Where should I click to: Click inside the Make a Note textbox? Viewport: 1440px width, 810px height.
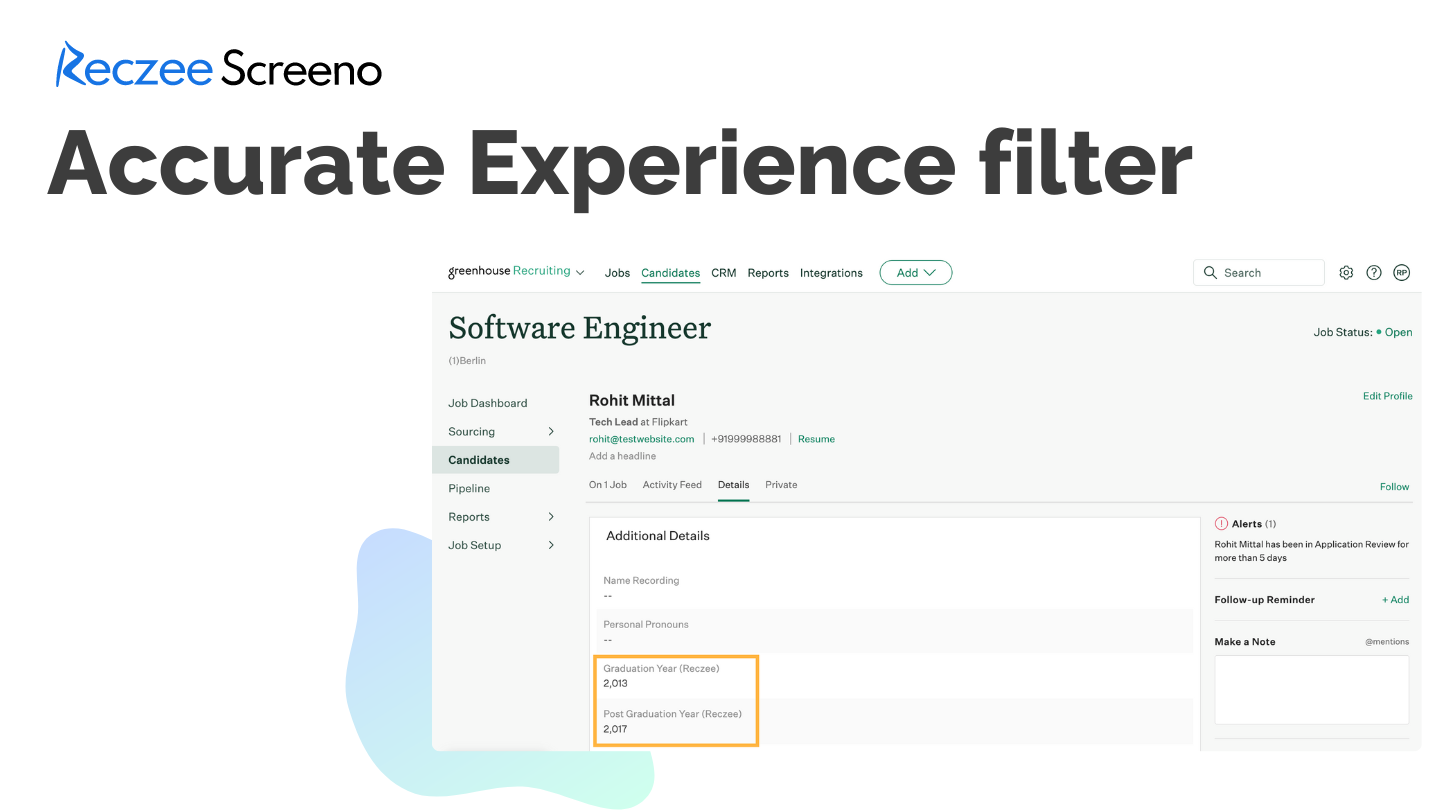pos(1311,690)
